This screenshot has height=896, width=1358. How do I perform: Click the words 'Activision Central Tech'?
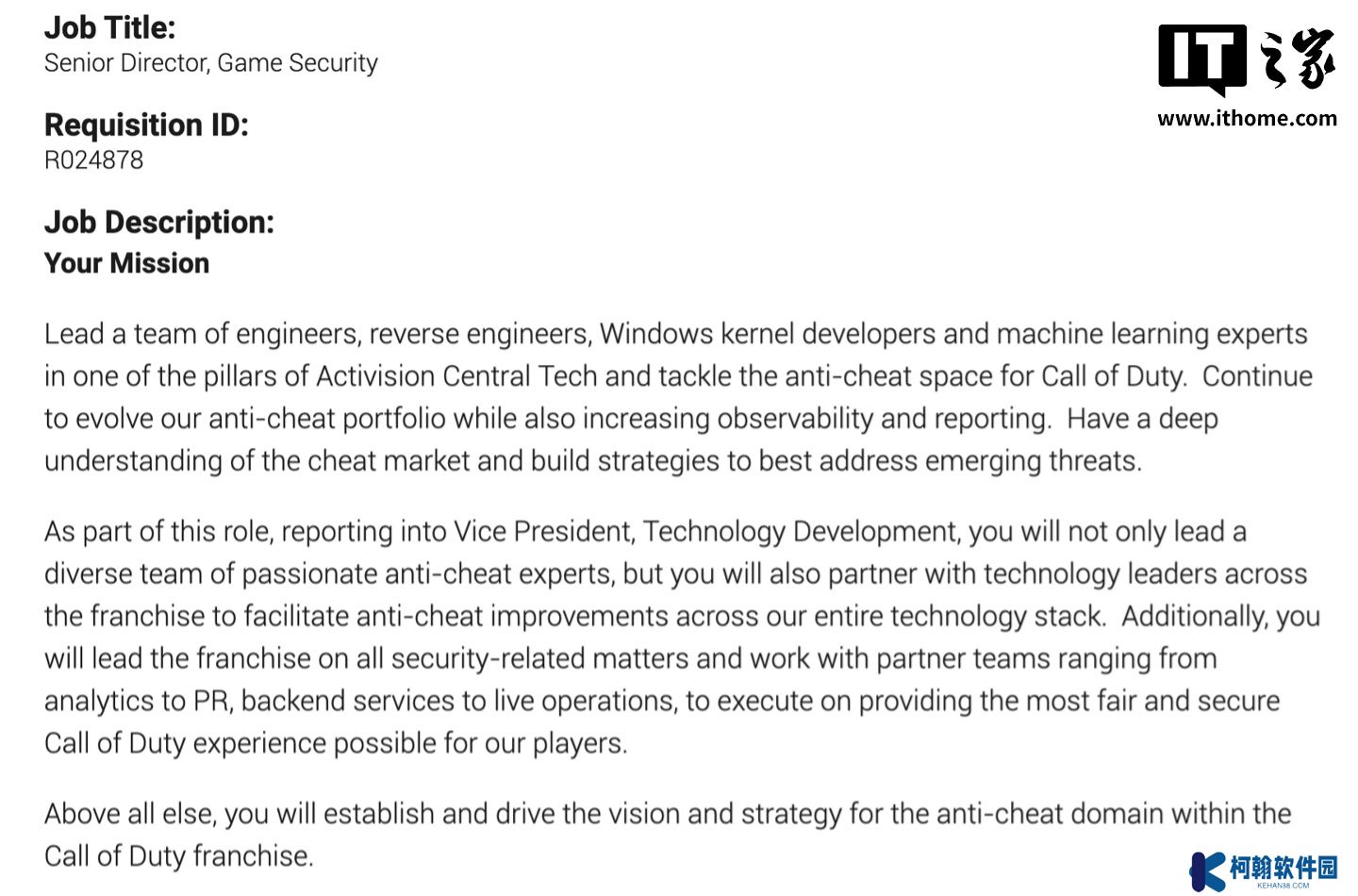pyautogui.click(x=456, y=376)
